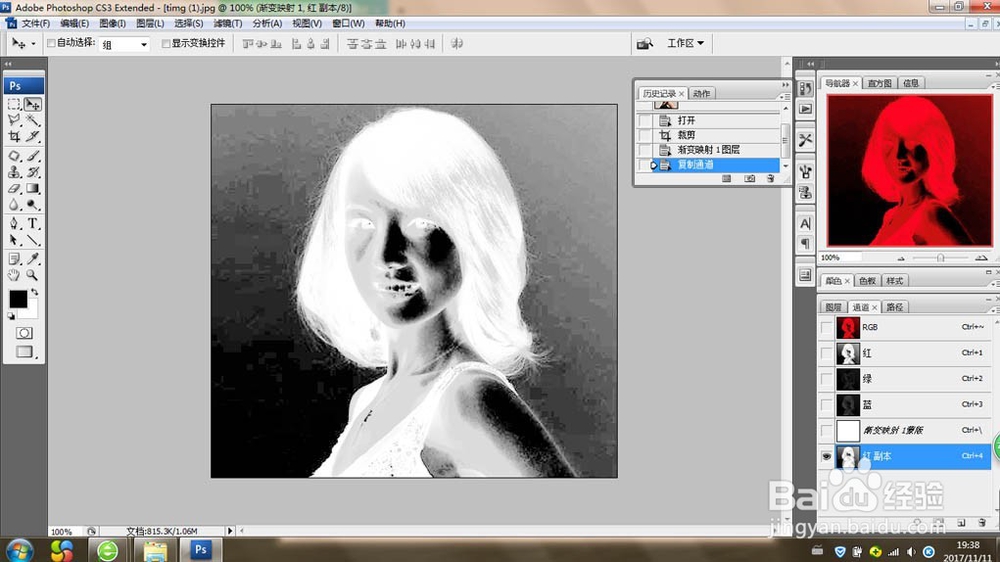This screenshot has width=1000, height=562.
Task: Create new snapshot in History panel
Action: (749, 179)
